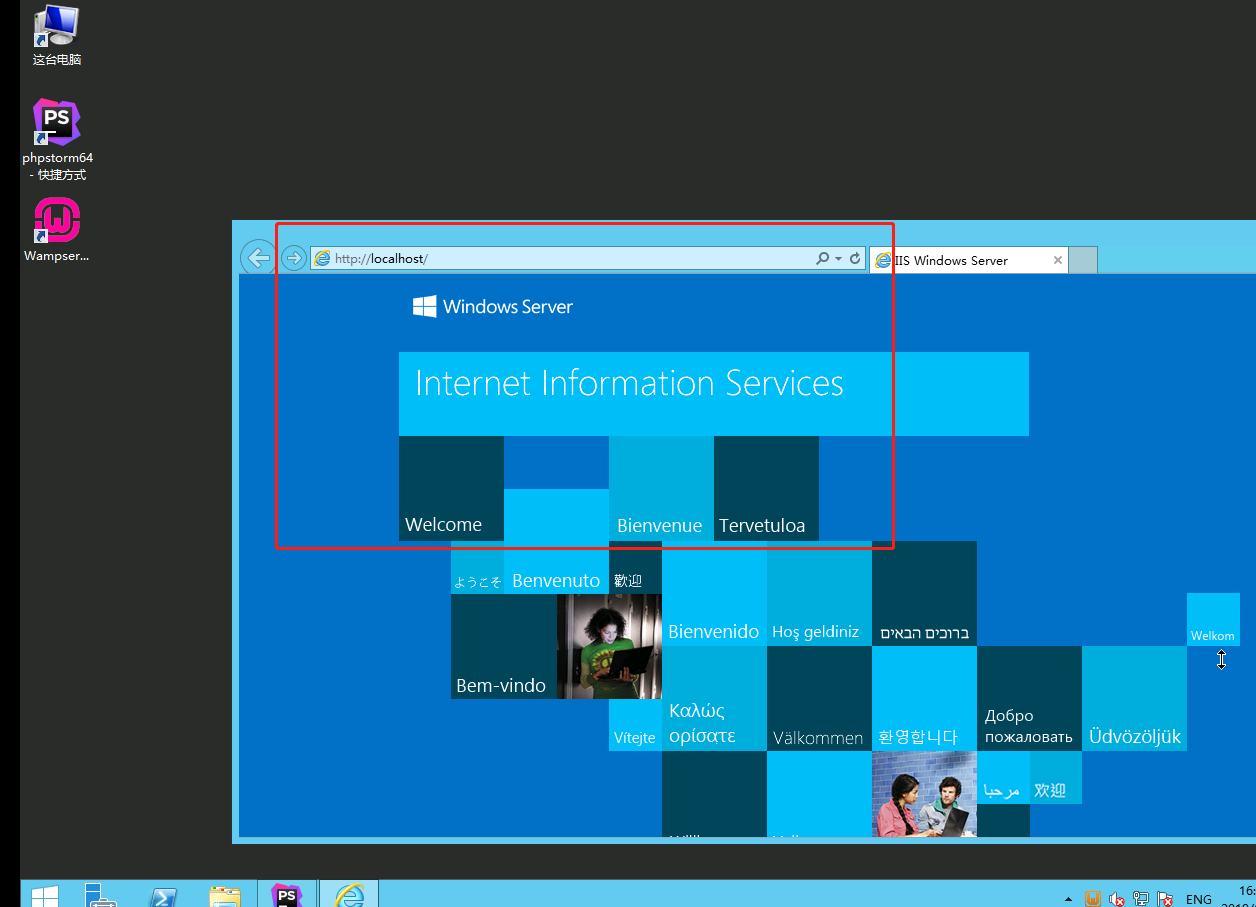The width and height of the screenshot is (1256, 907).
Task: Click the Üdvözöljük tile
Action: tap(1134, 698)
